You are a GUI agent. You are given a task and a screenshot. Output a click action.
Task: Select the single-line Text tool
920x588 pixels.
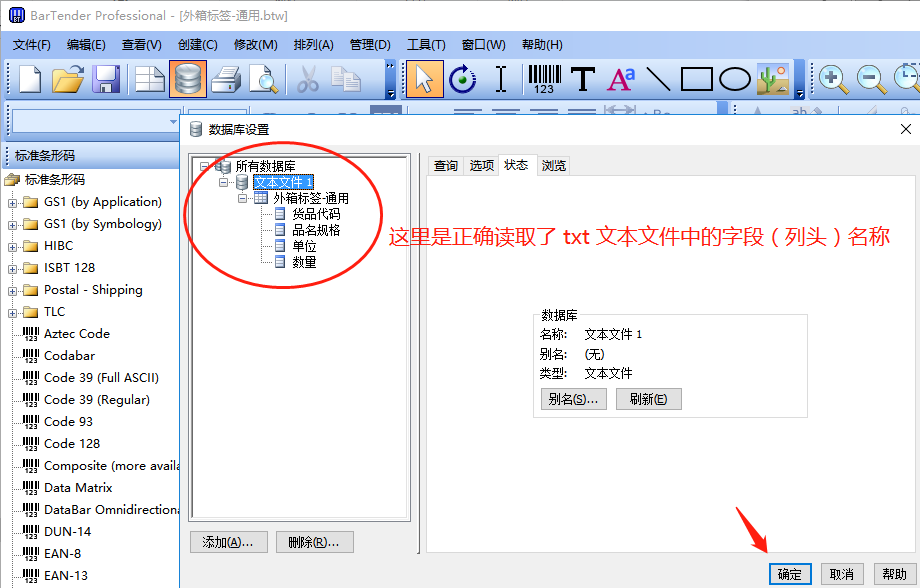click(583, 79)
